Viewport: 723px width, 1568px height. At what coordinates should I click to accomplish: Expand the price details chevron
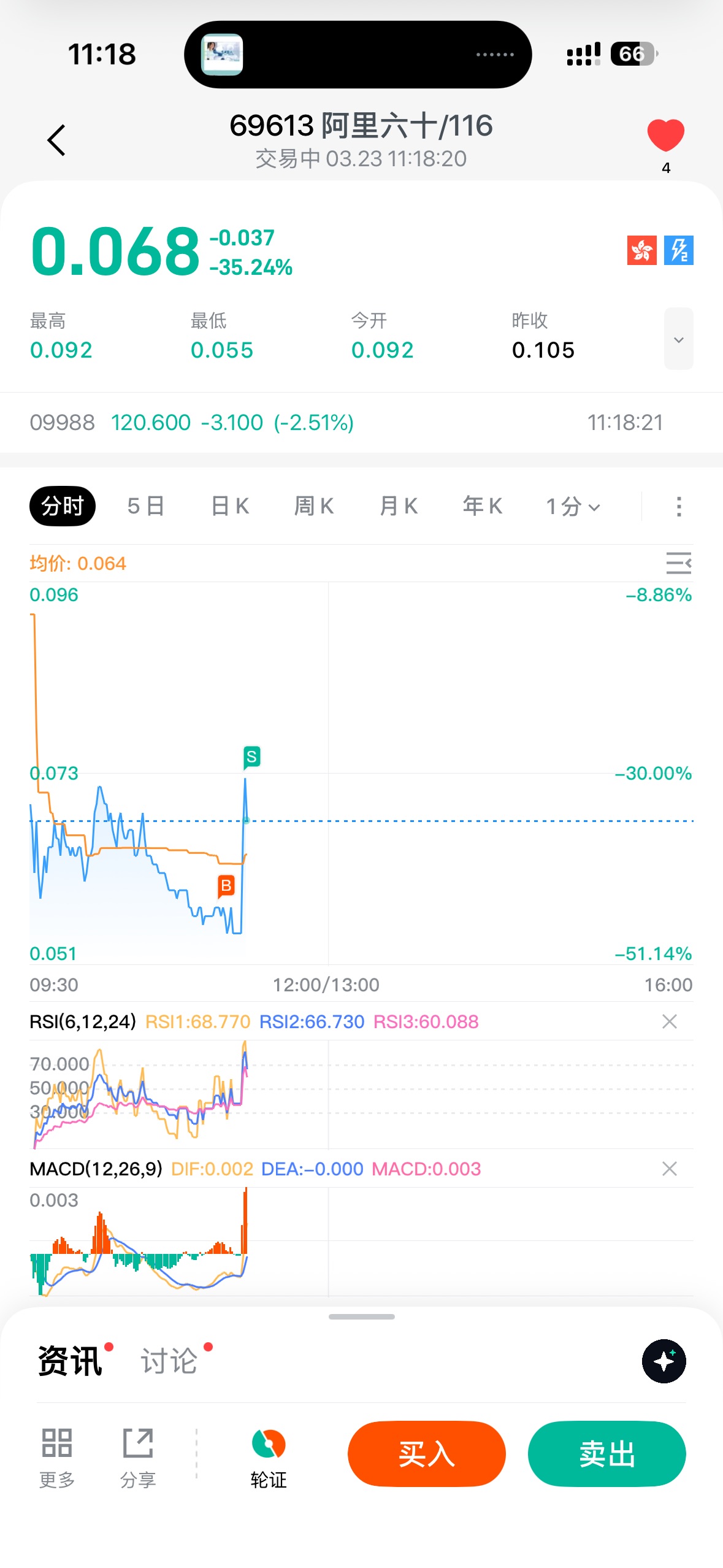pos(678,339)
